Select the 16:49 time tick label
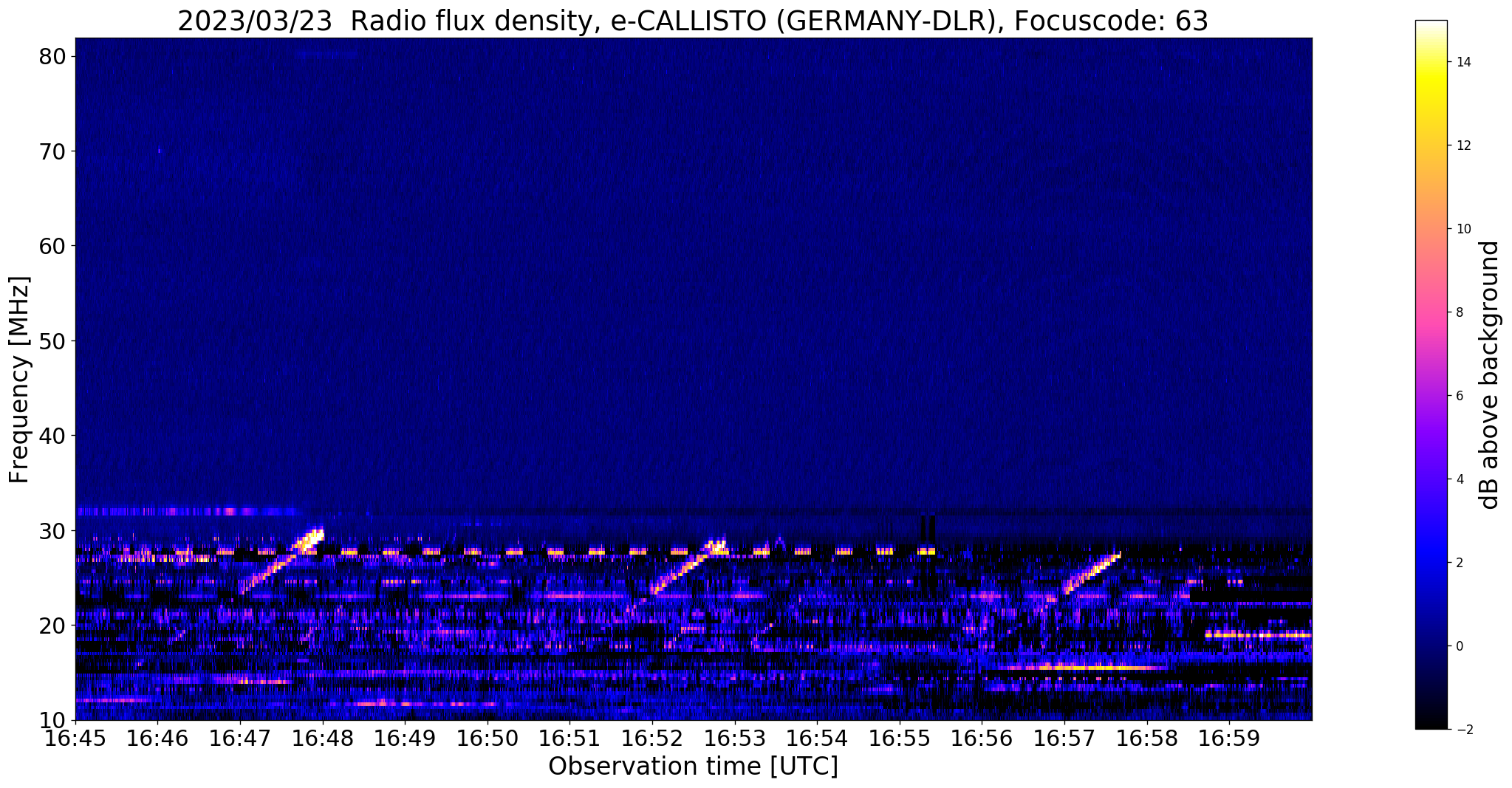The image size is (1512, 788). (x=406, y=739)
